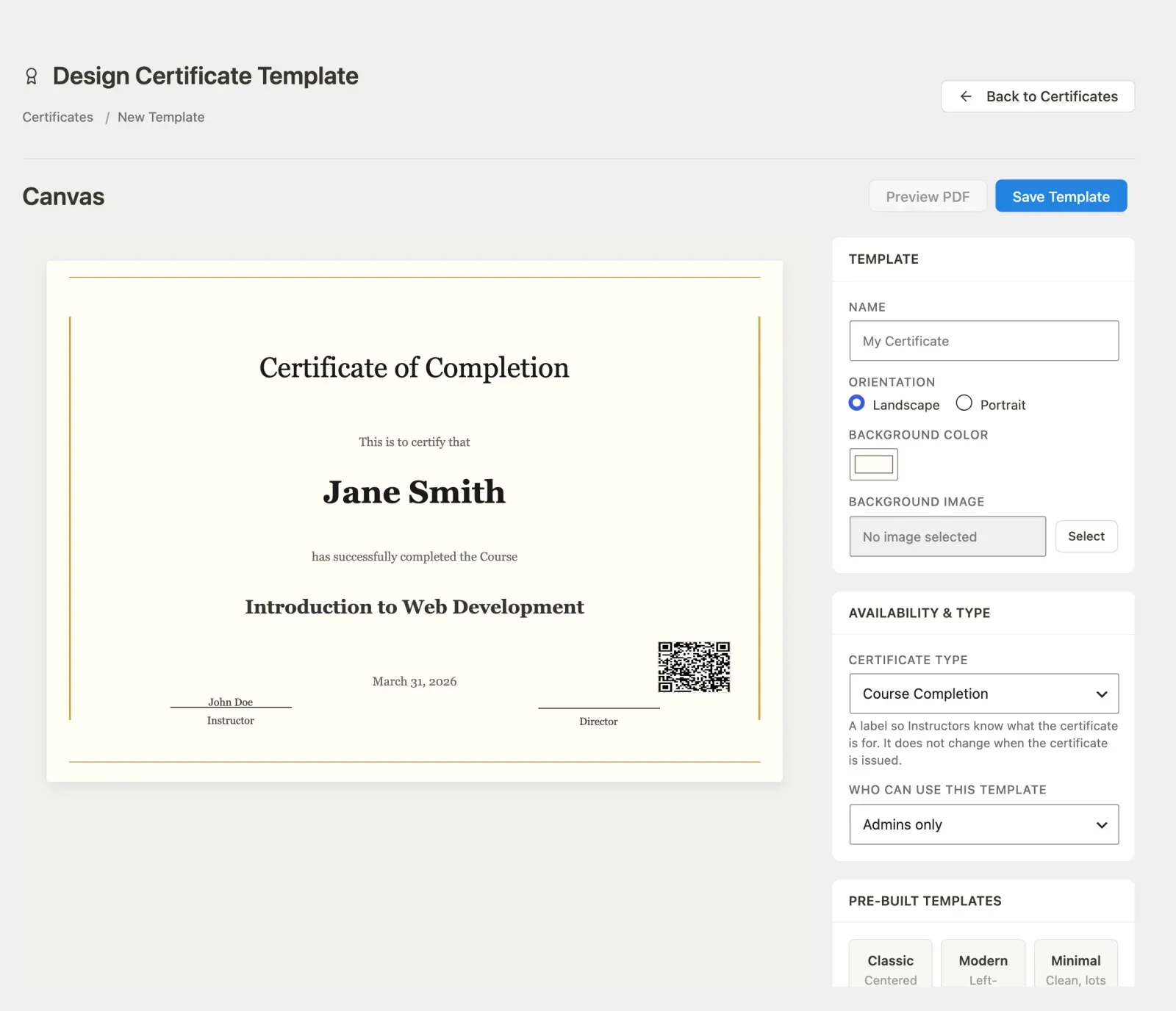
Task: Select the Director label on the canvas
Action: click(x=599, y=722)
